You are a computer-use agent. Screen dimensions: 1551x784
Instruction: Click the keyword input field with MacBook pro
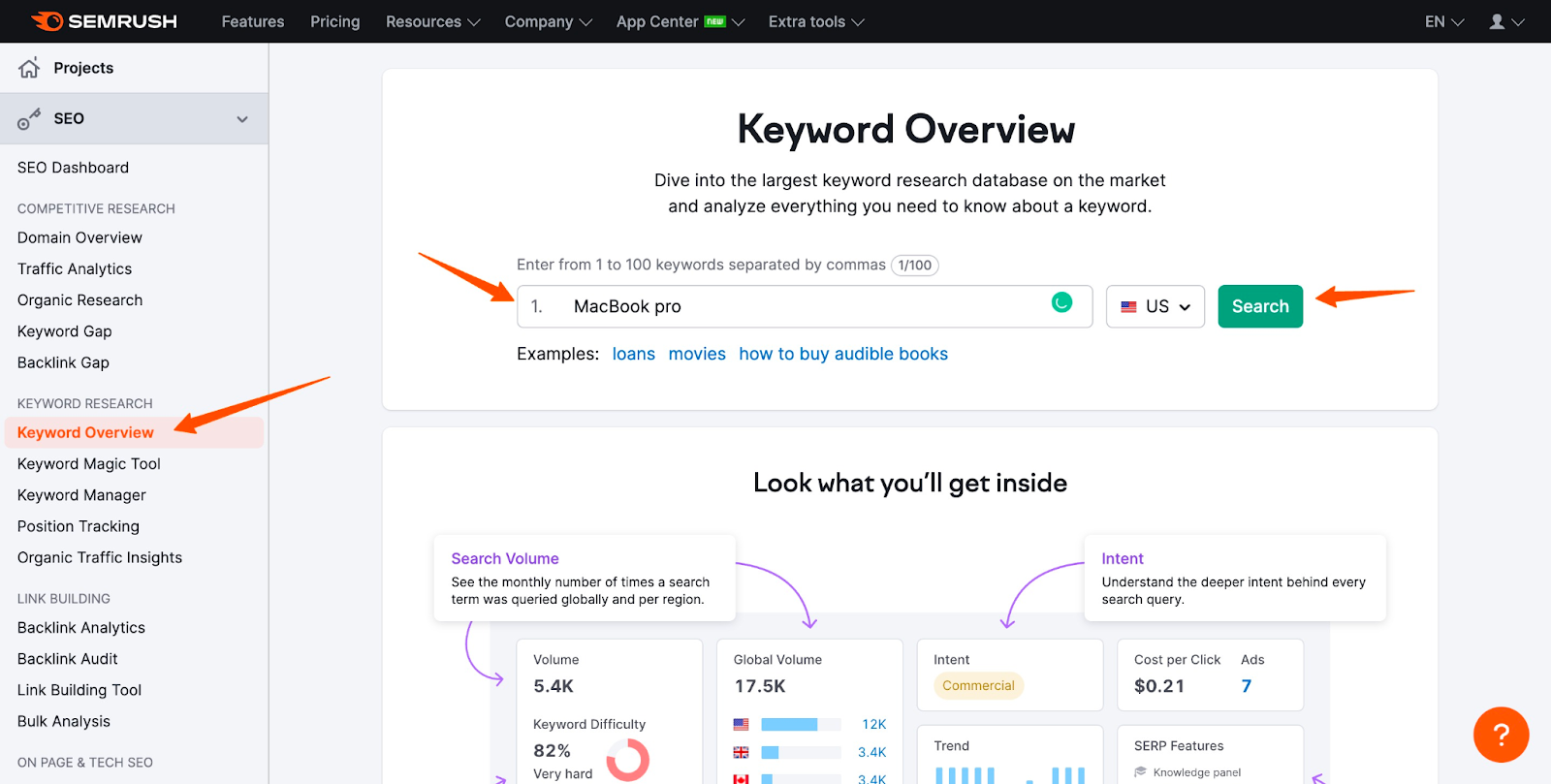pos(805,306)
